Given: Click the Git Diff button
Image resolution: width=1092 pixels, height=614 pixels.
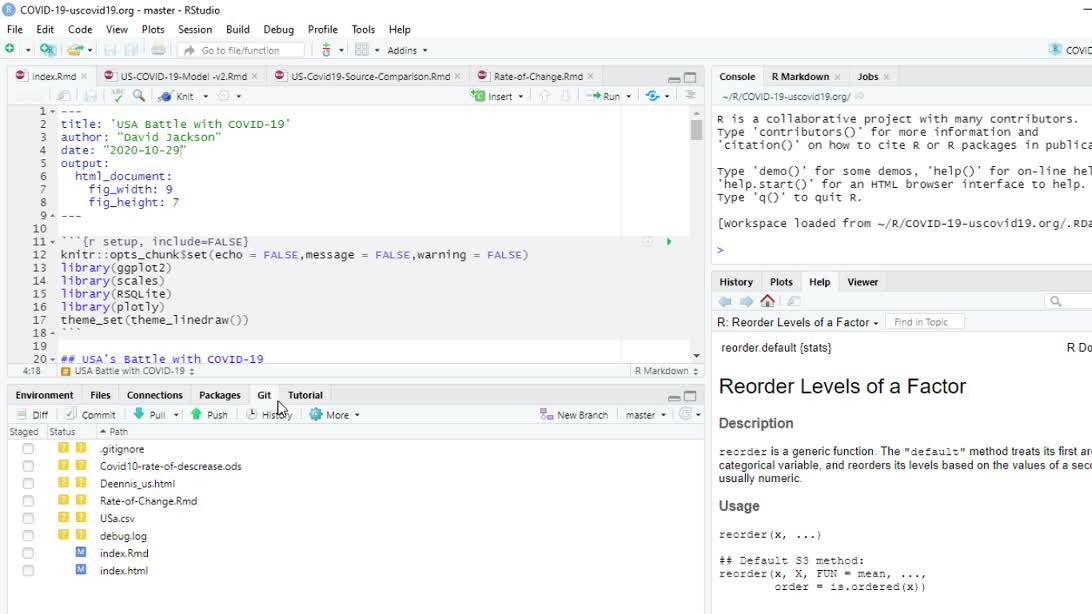Looking at the screenshot, I should (32, 415).
